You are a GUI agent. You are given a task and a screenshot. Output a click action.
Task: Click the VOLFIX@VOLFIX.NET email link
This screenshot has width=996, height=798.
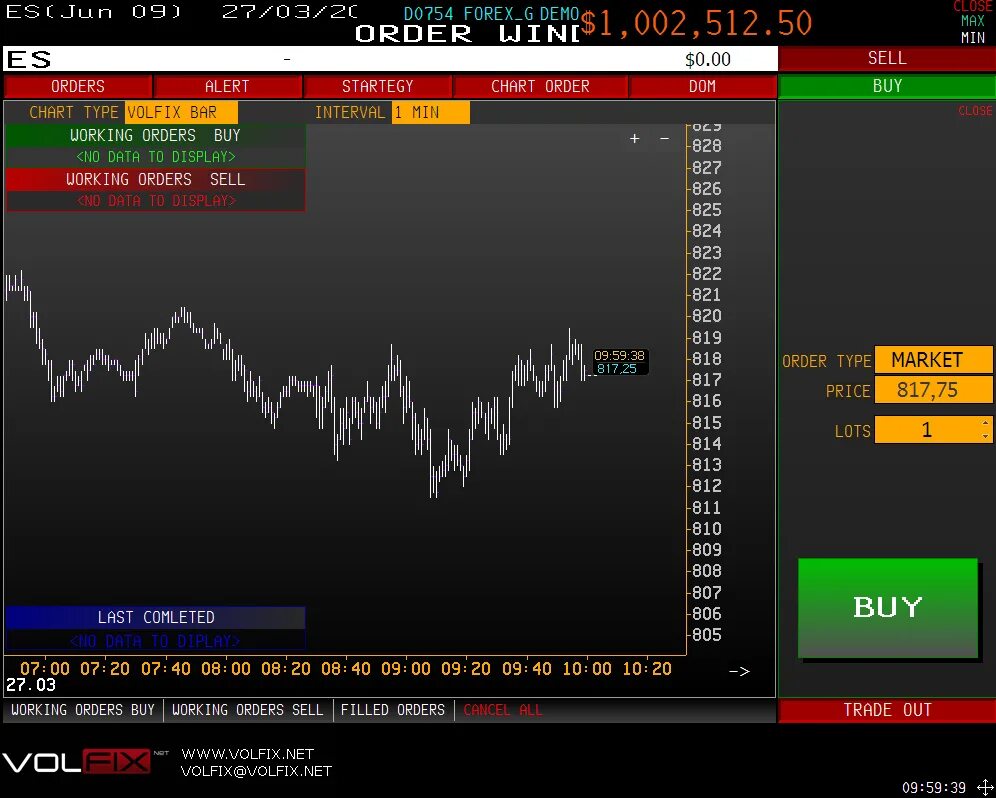tap(256, 771)
